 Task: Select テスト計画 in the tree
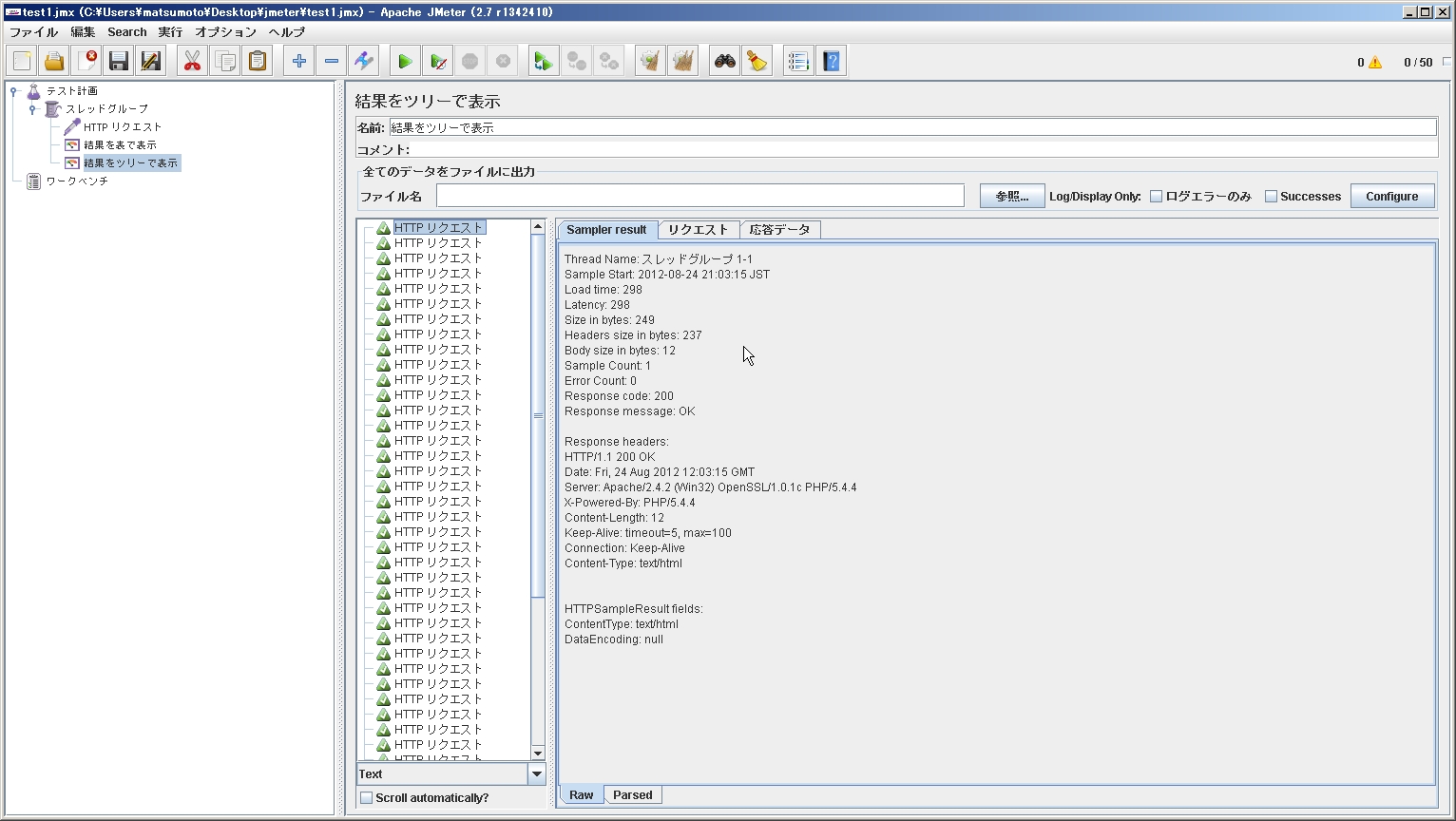point(72,91)
